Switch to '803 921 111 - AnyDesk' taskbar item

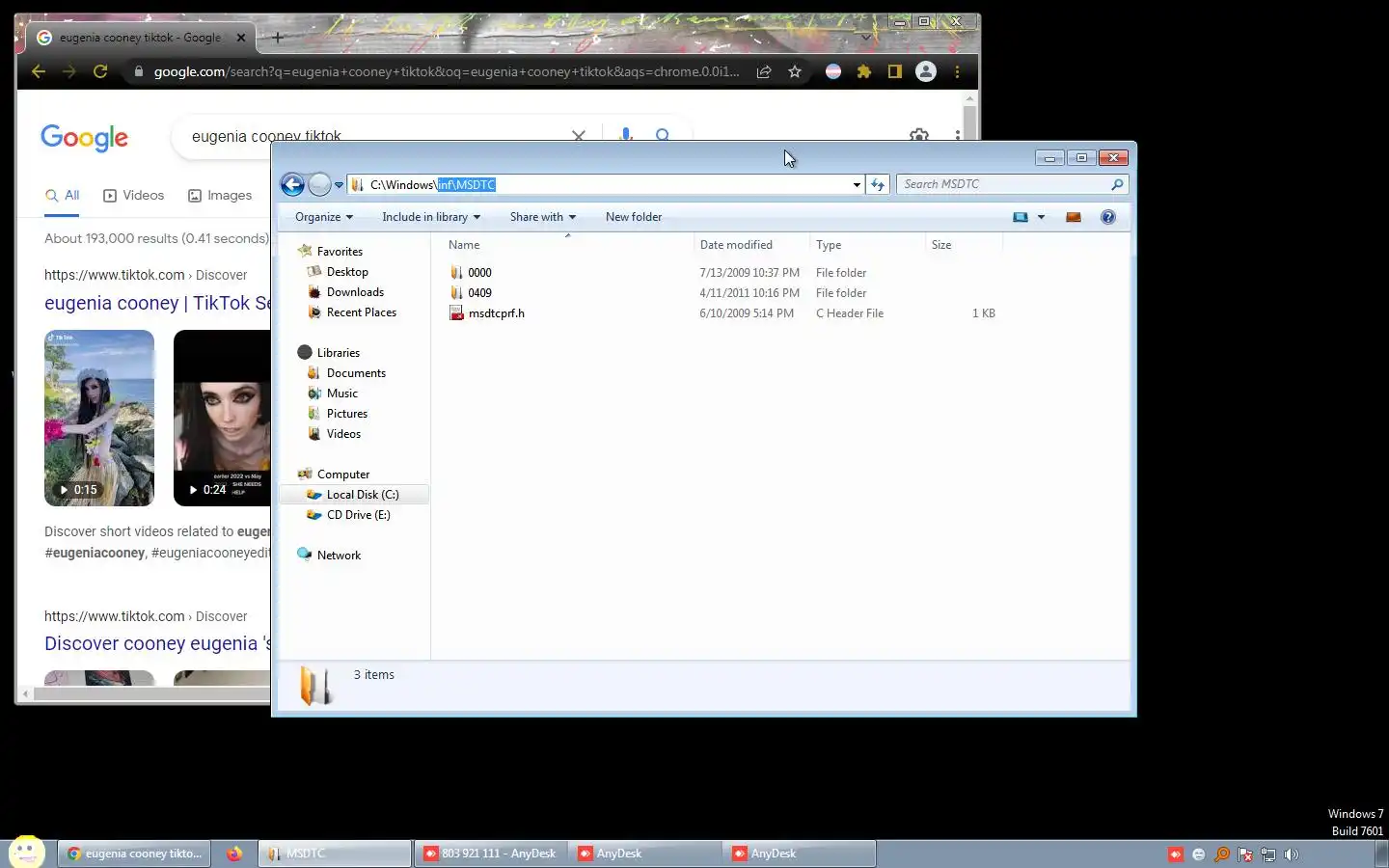[490, 854]
